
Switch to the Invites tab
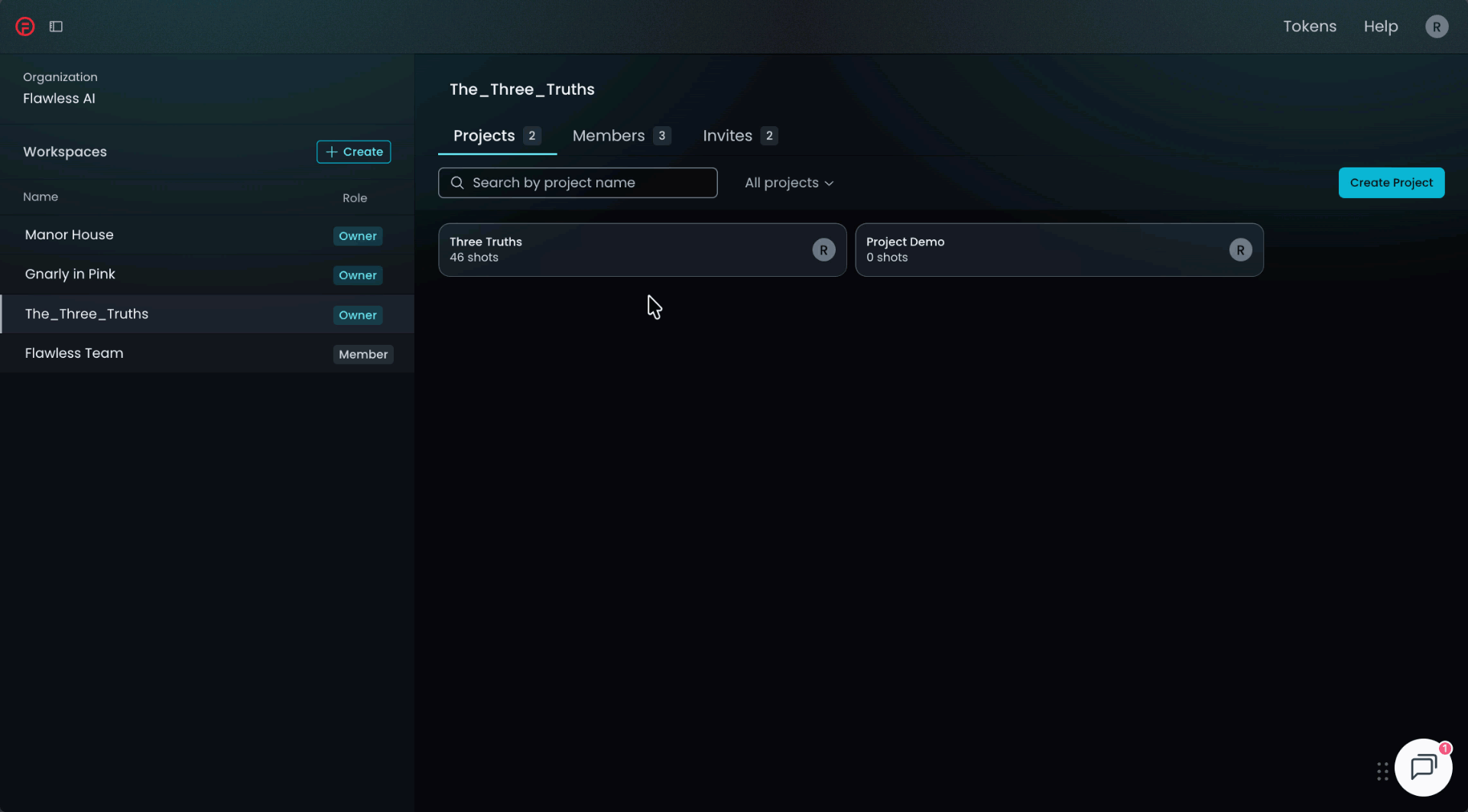(739, 136)
